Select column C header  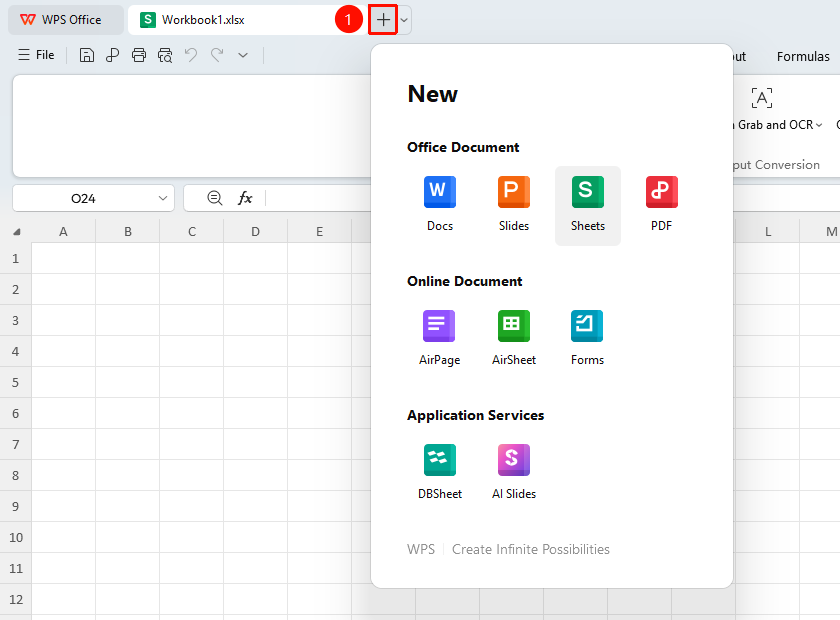pyautogui.click(x=191, y=231)
